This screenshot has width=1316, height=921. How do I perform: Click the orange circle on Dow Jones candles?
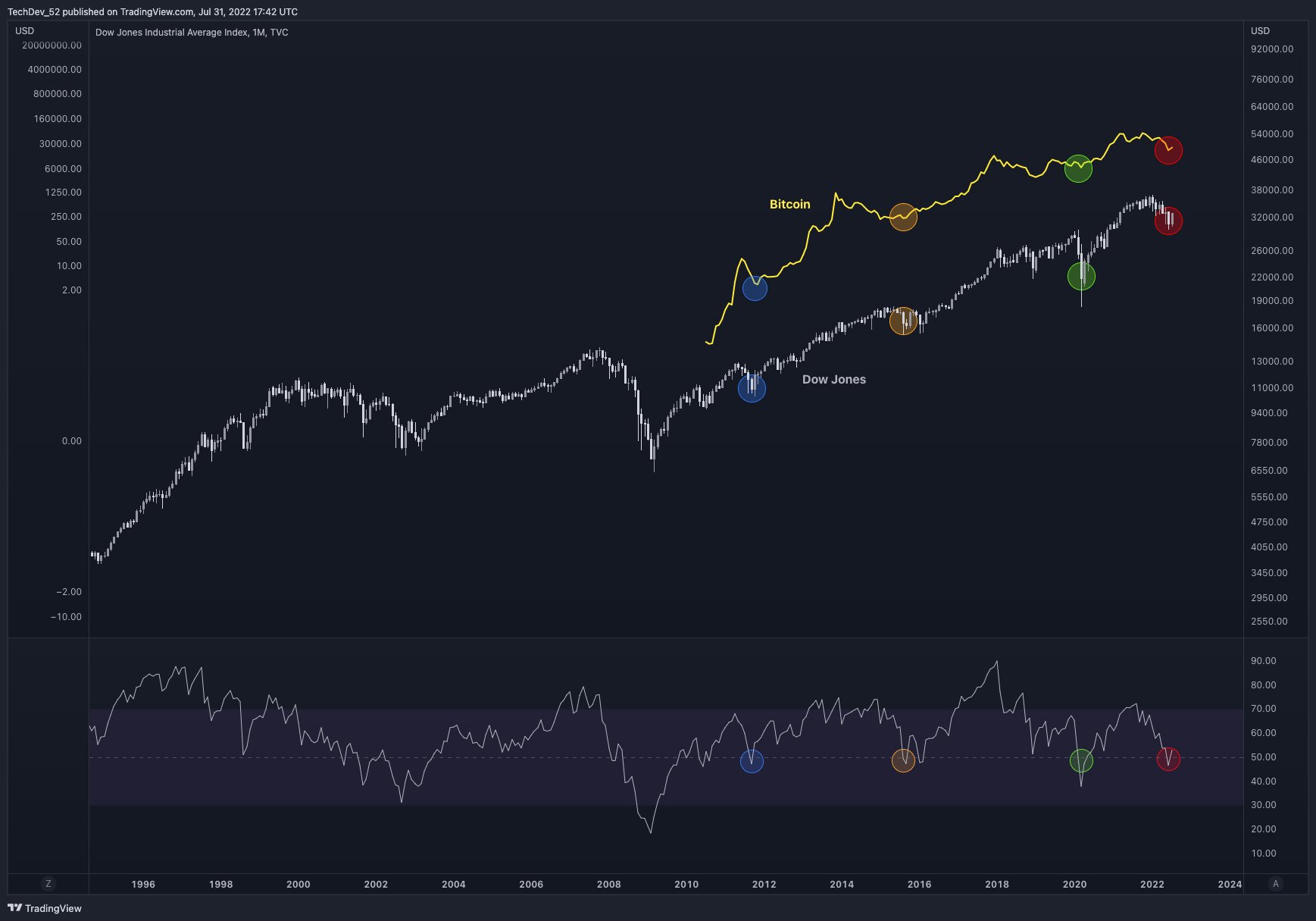click(903, 321)
